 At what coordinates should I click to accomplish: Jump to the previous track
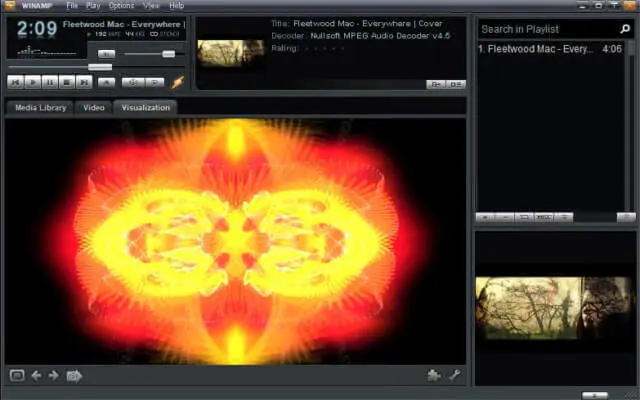coord(16,82)
